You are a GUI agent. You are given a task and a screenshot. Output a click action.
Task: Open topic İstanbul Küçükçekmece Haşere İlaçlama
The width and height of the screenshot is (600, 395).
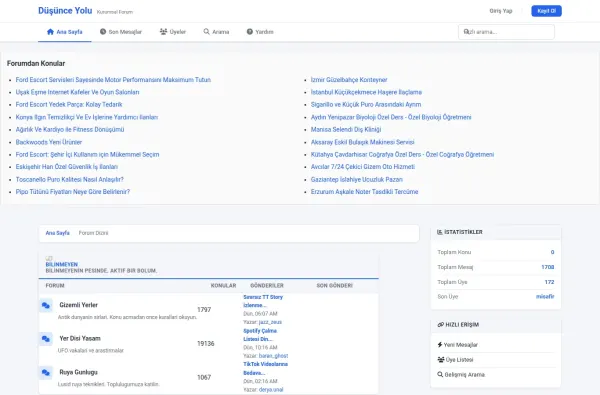pyautogui.click(x=366, y=92)
